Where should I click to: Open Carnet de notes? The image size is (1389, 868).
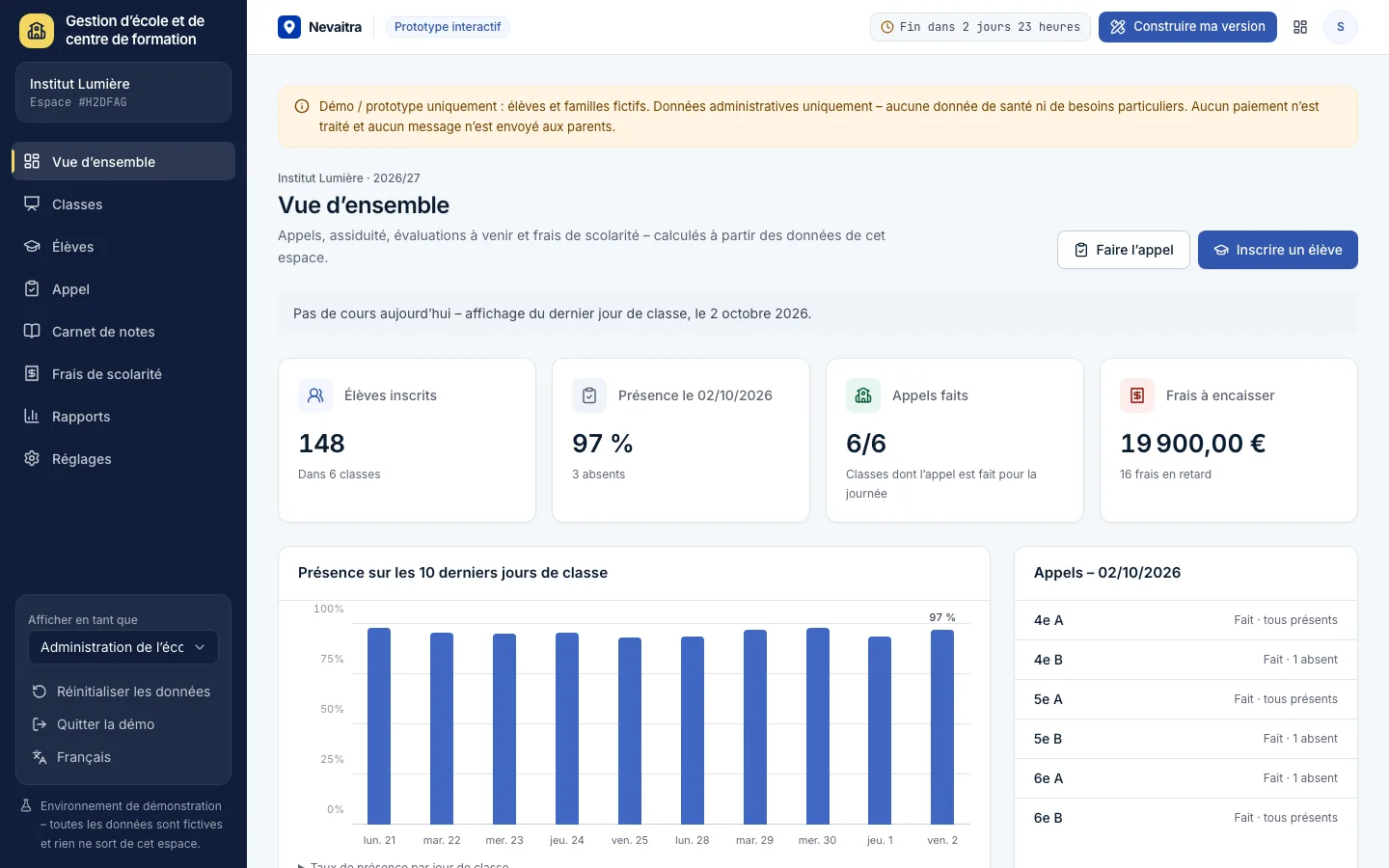pos(123,331)
